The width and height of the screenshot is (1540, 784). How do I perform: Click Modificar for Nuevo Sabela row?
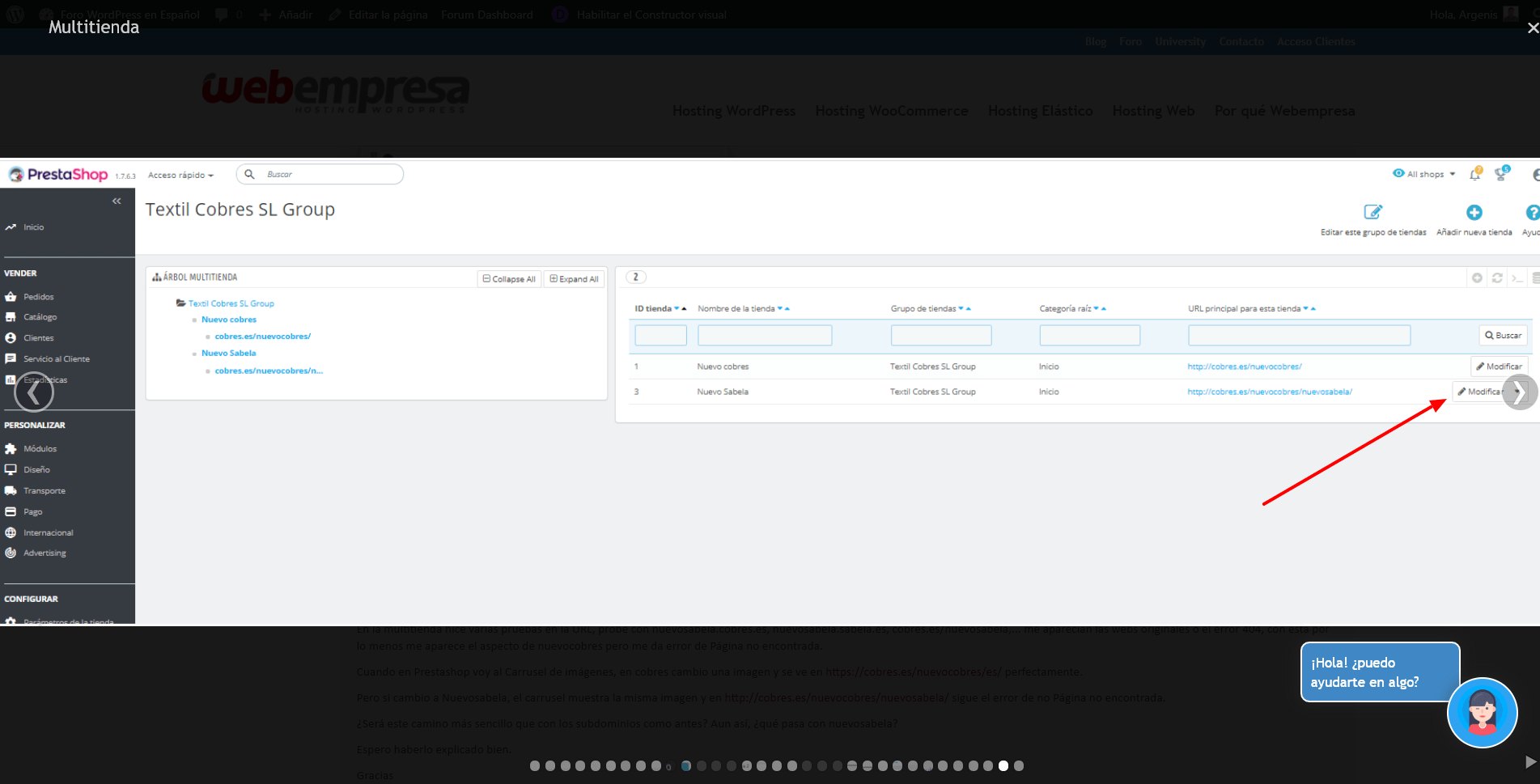(1478, 392)
